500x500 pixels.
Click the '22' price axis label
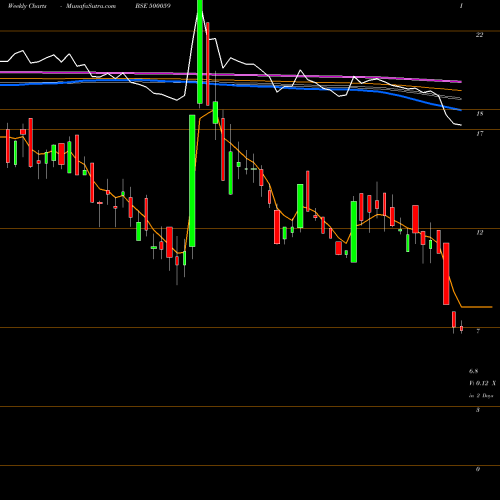coord(479,35)
